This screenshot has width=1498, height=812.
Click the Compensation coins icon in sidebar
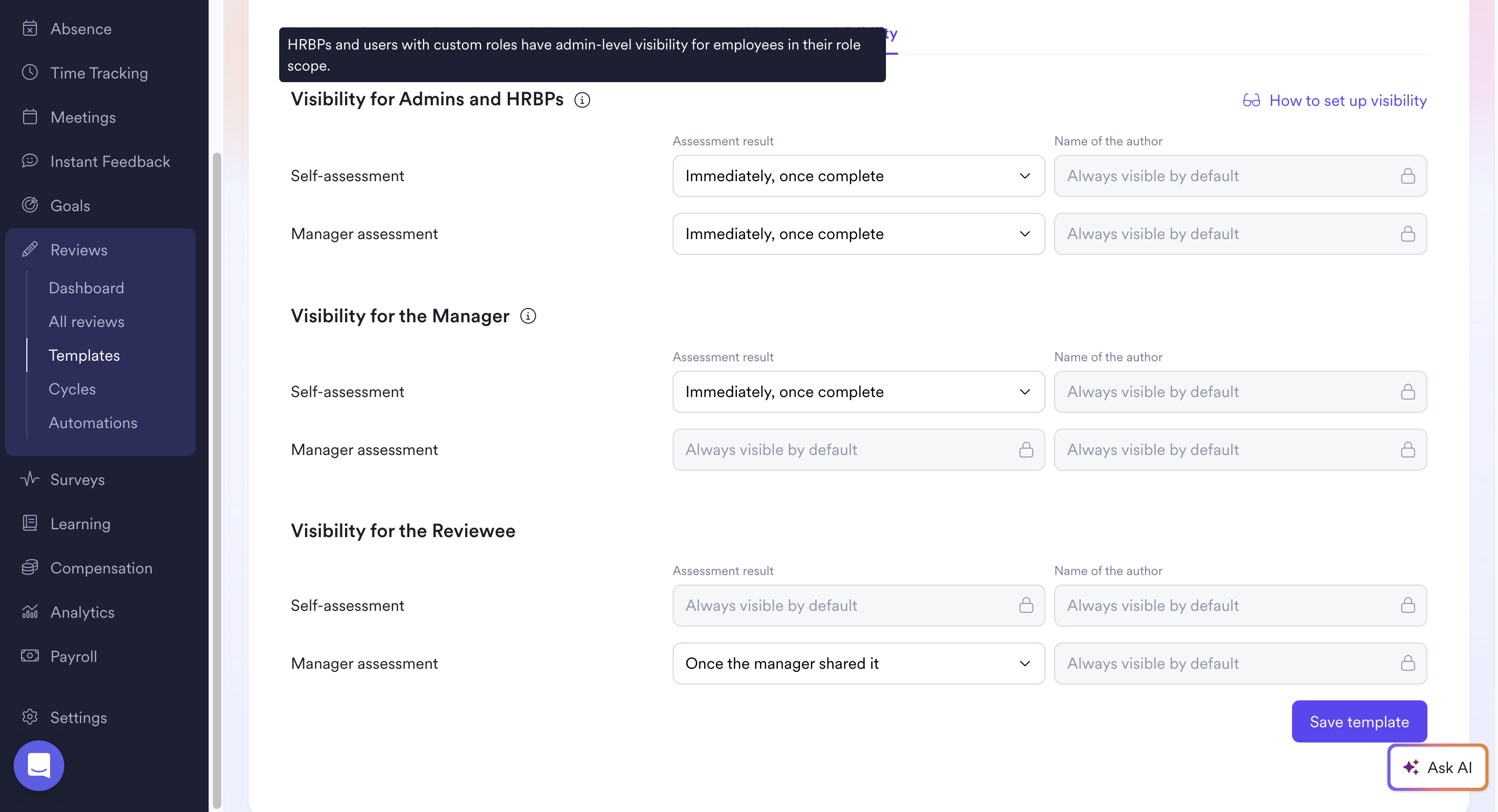[29, 567]
